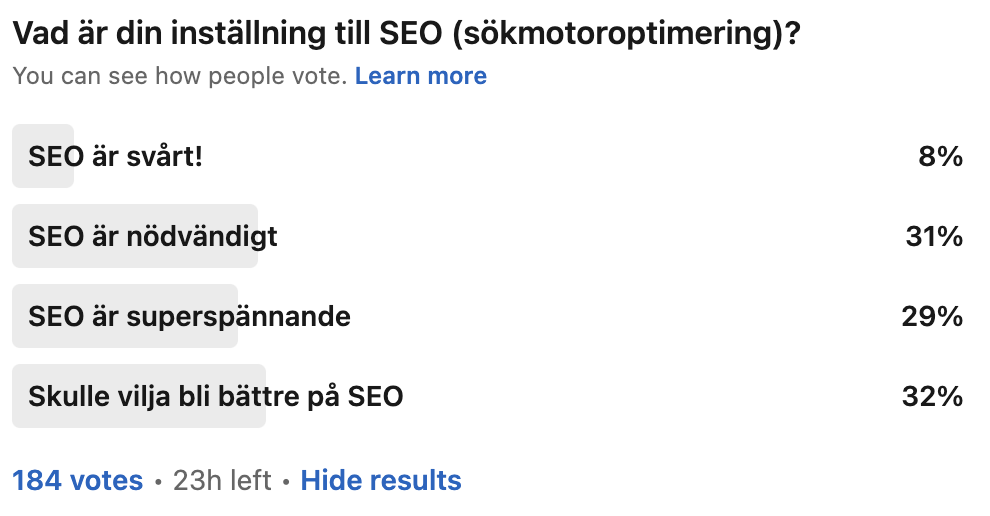
Task: Select the 'SEO är svårt!' option text
Action: pos(115,156)
